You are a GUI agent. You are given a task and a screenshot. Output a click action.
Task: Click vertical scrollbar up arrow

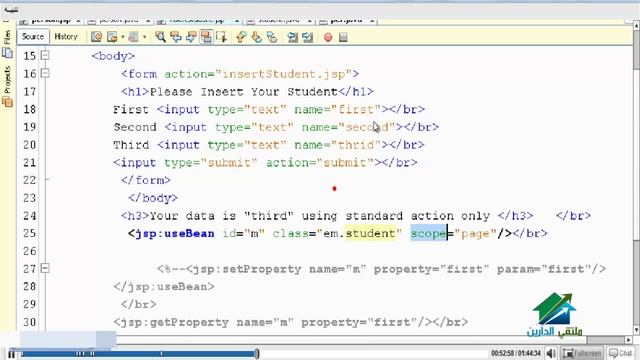(x=636, y=25)
